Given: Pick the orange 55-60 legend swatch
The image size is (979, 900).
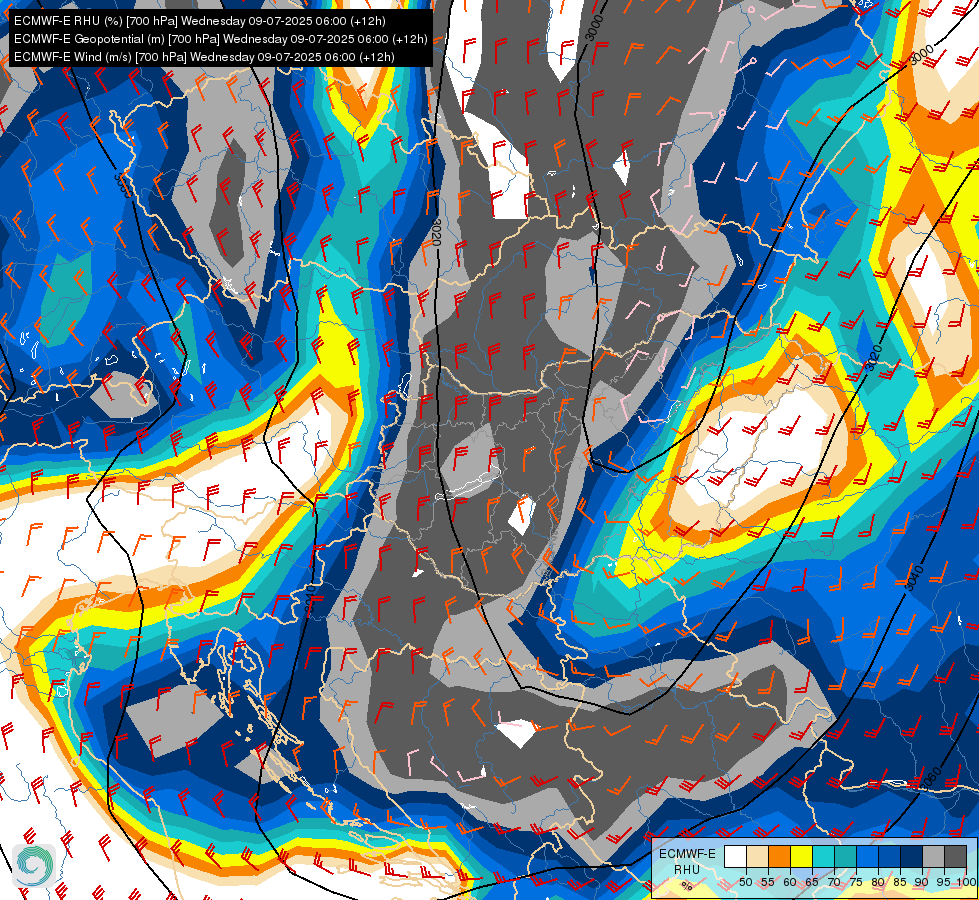Looking at the screenshot, I should point(779,856).
